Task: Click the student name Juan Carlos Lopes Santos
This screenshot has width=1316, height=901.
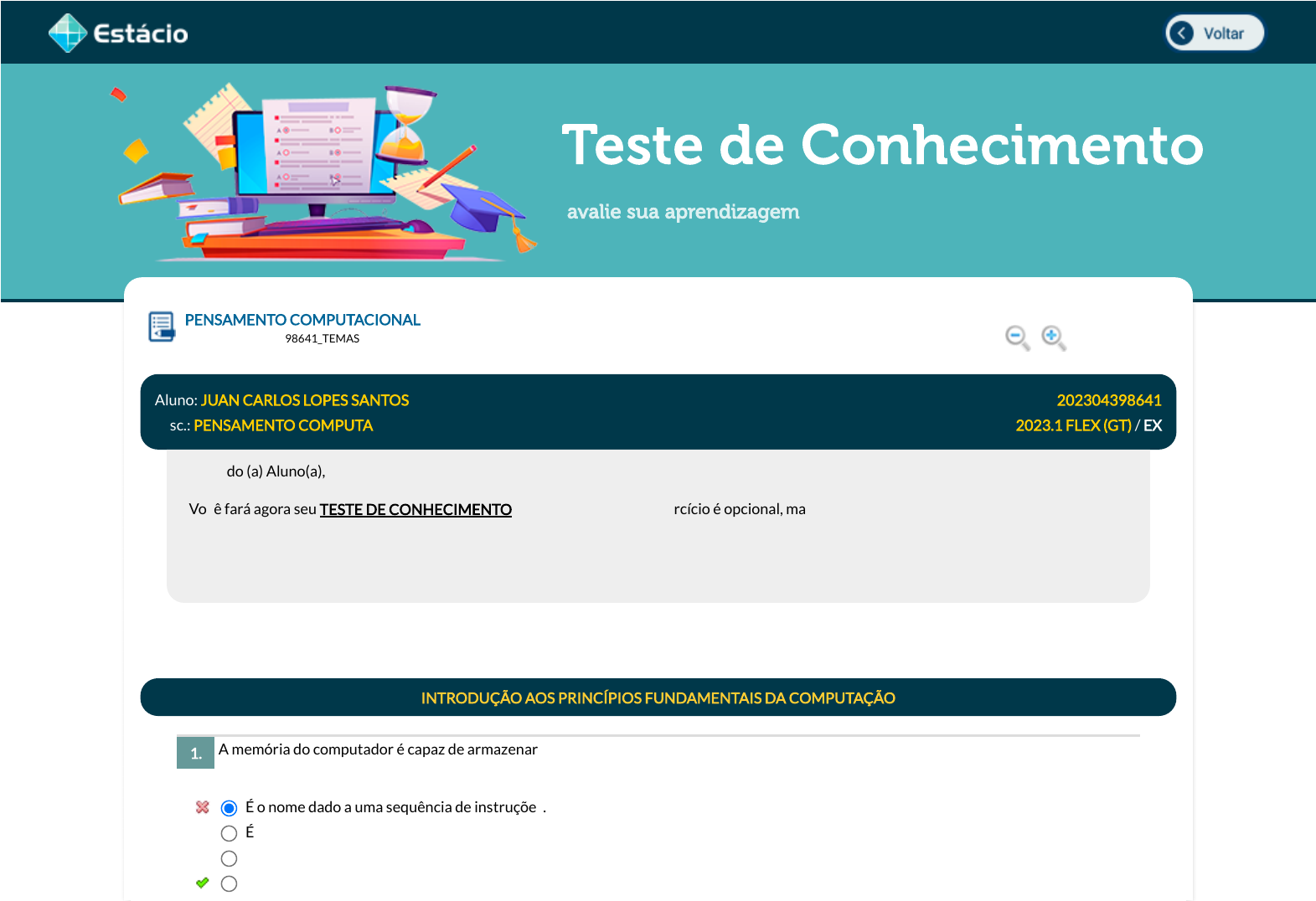Action: 305,400
